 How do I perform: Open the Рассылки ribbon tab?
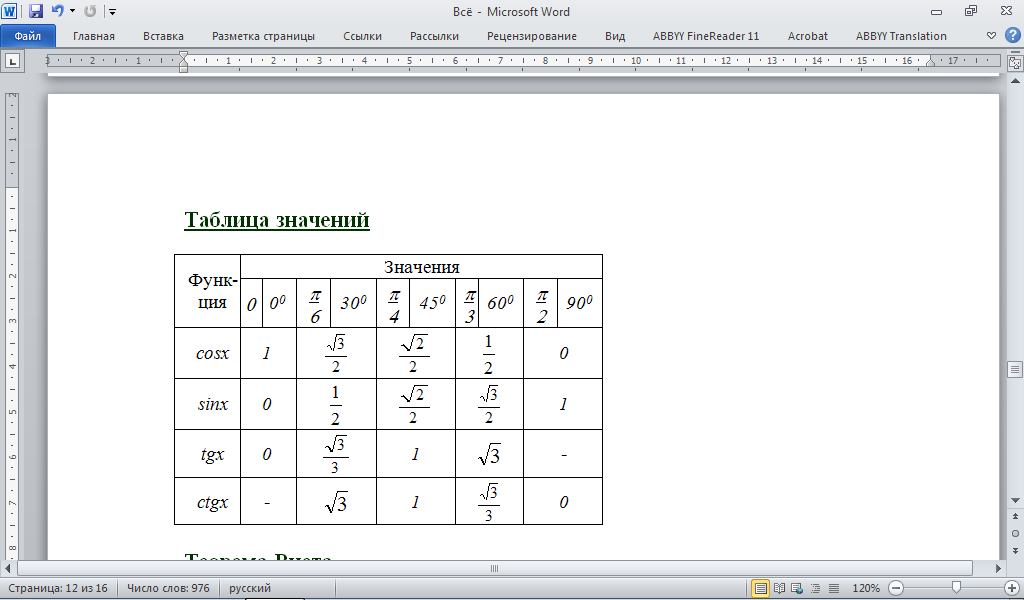434,36
